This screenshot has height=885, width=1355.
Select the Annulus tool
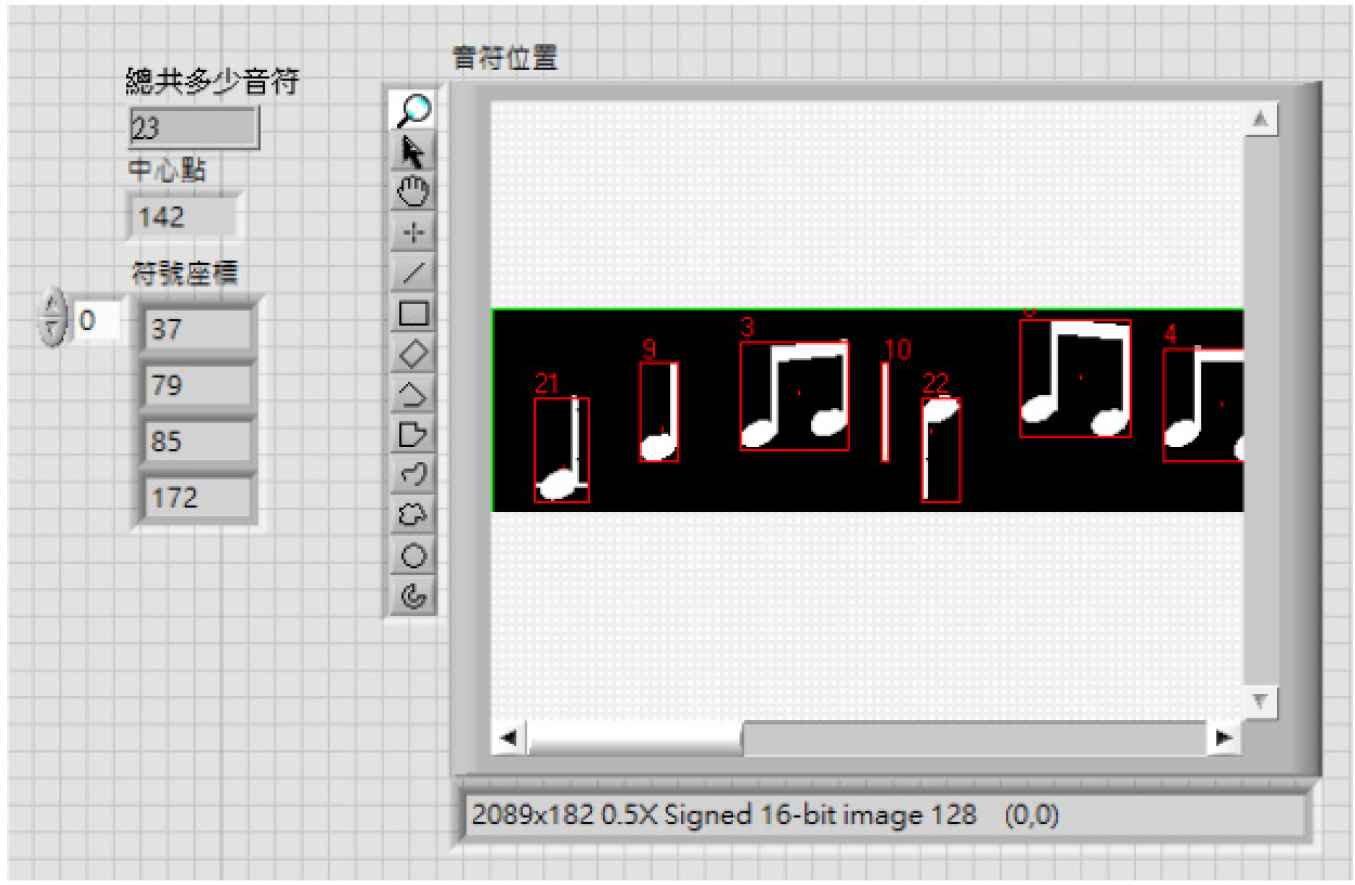413,596
